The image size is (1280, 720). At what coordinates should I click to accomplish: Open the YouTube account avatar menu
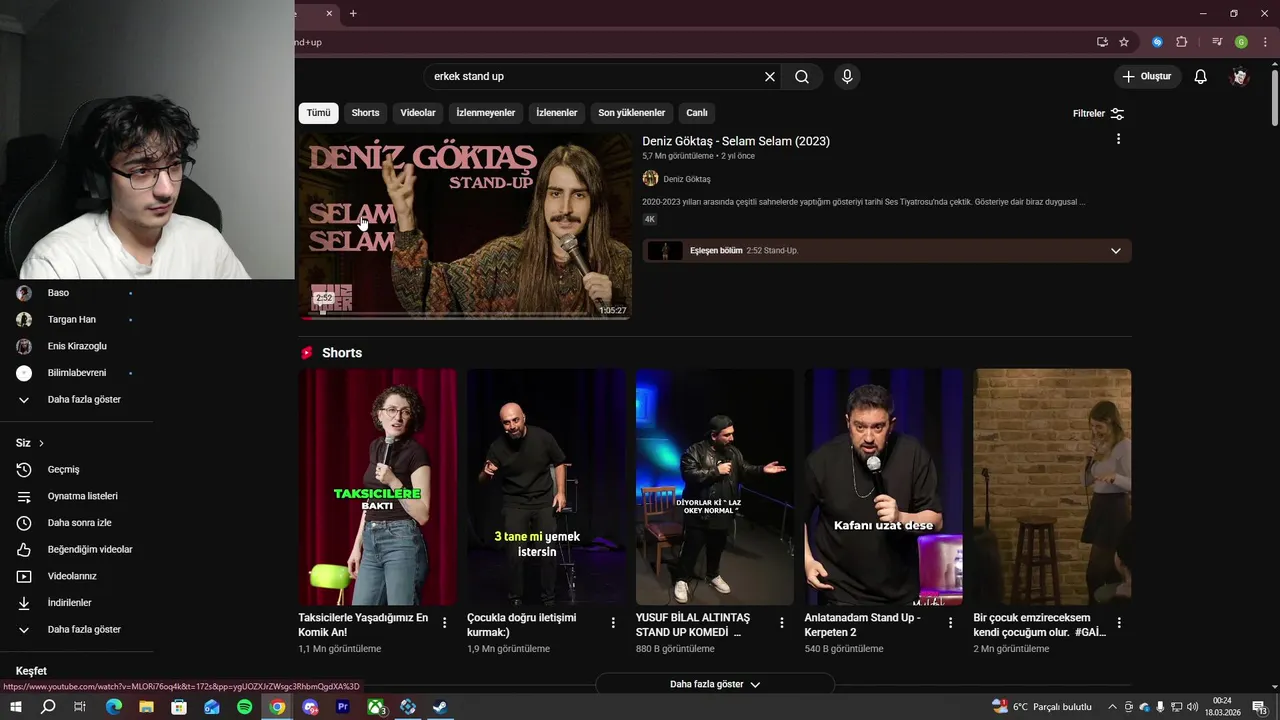click(1240, 77)
